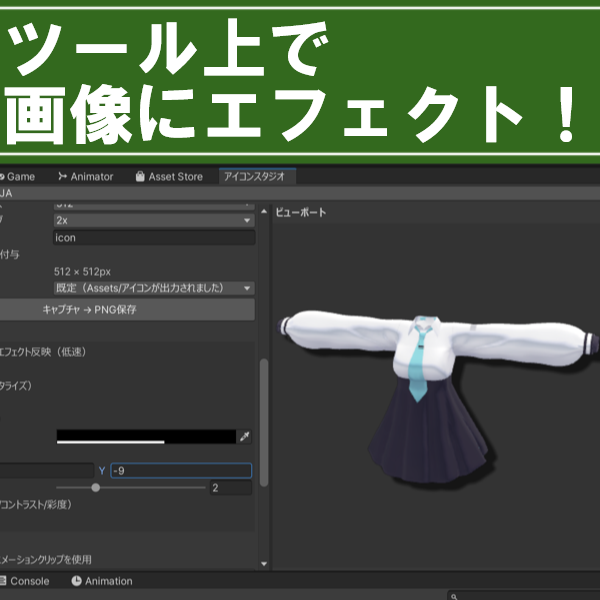This screenshot has height=600, width=600.
Task: Switch to the Game tab
Action: click(17, 177)
